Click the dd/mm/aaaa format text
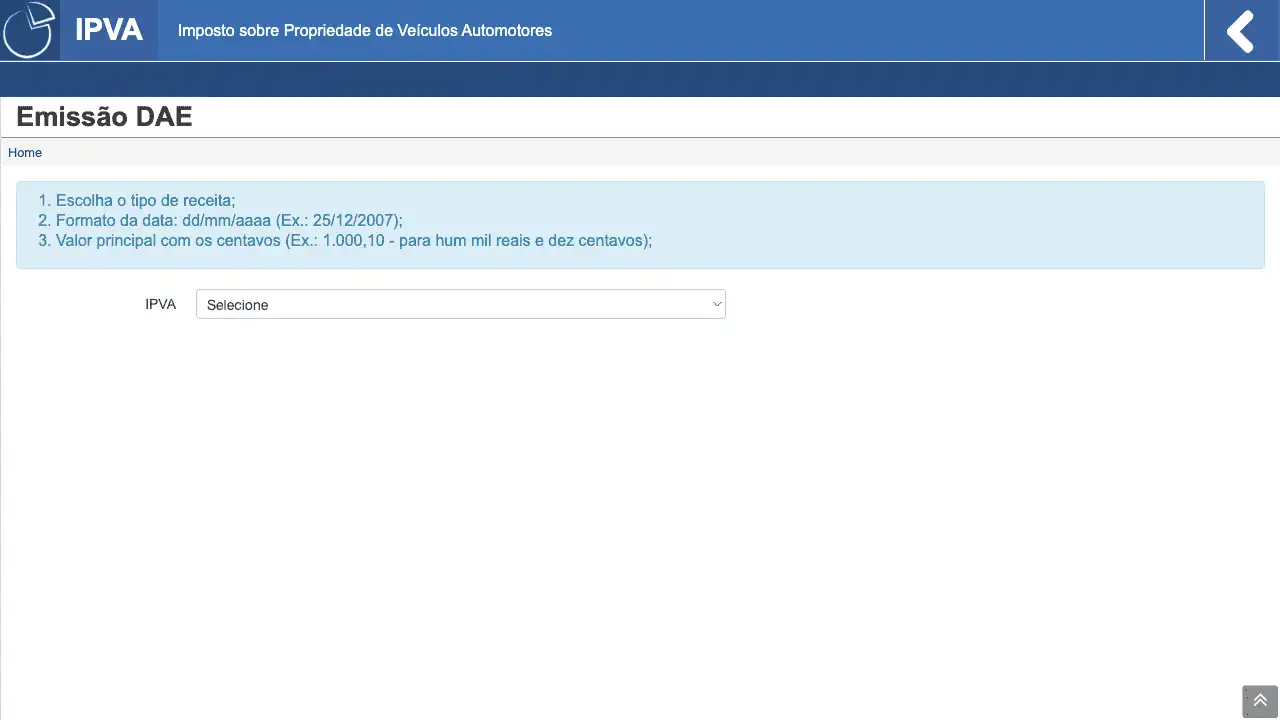1280x720 pixels. pyautogui.click(x=226, y=220)
